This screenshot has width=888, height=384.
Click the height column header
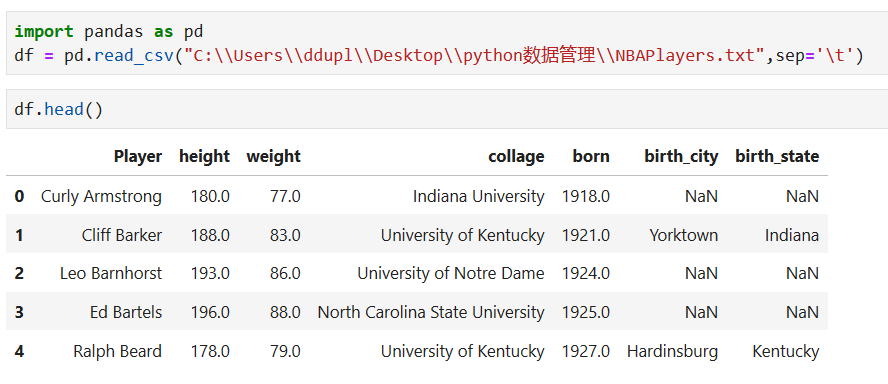(204, 156)
